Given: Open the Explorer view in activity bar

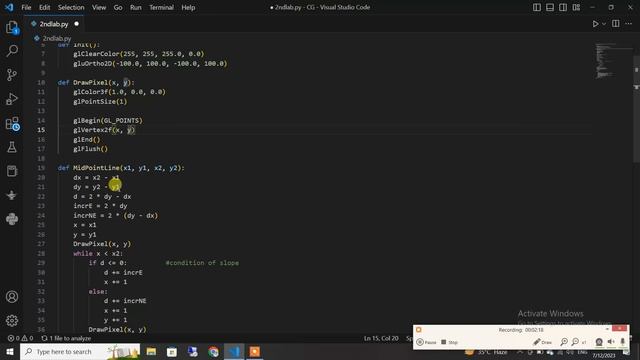Looking at the screenshot, I should 12,27.
